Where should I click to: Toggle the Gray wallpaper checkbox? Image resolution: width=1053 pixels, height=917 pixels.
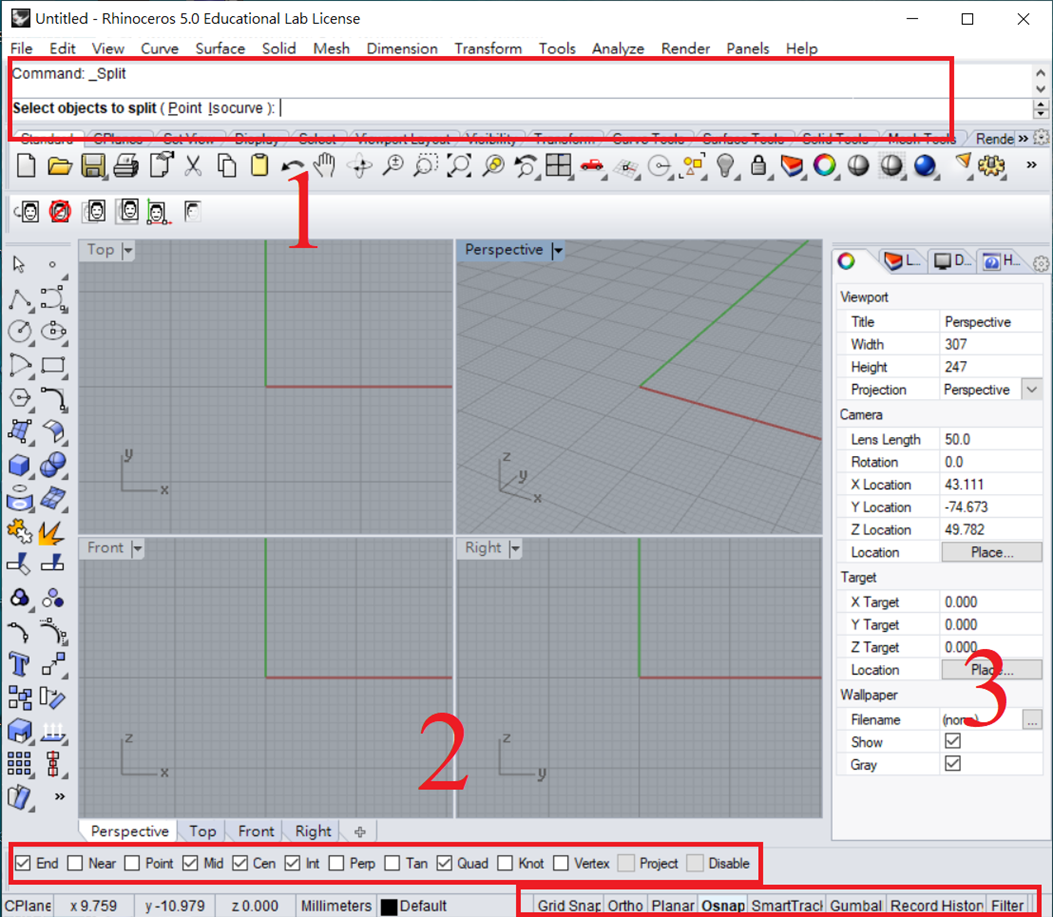[x=952, y=764]
